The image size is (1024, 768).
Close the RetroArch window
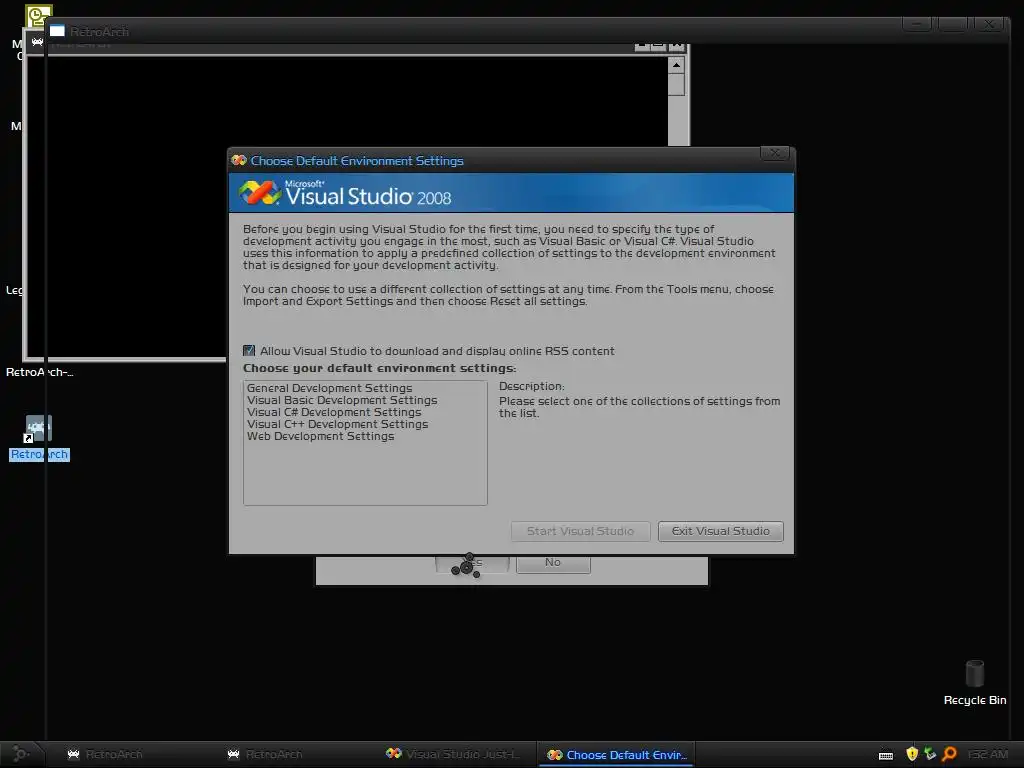989,25
